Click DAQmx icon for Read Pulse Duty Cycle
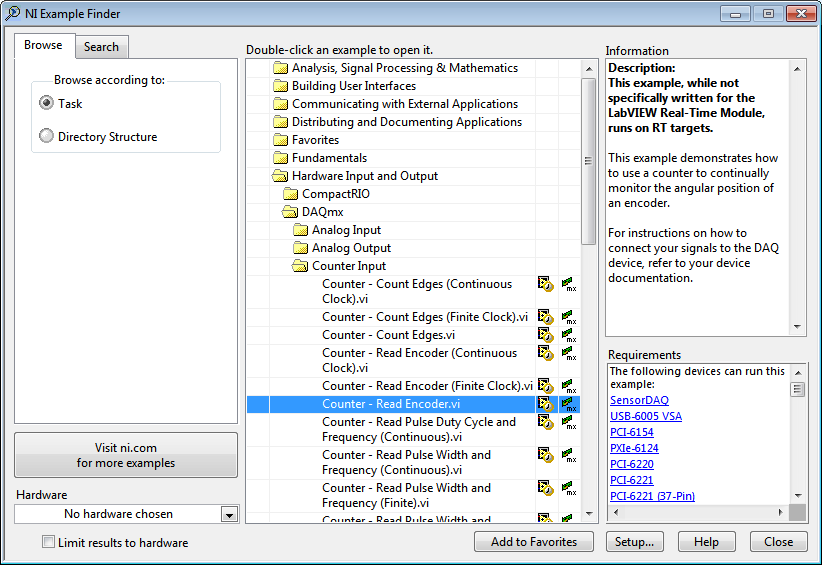This screenshot has width=822, height=565. click(569, 422)
